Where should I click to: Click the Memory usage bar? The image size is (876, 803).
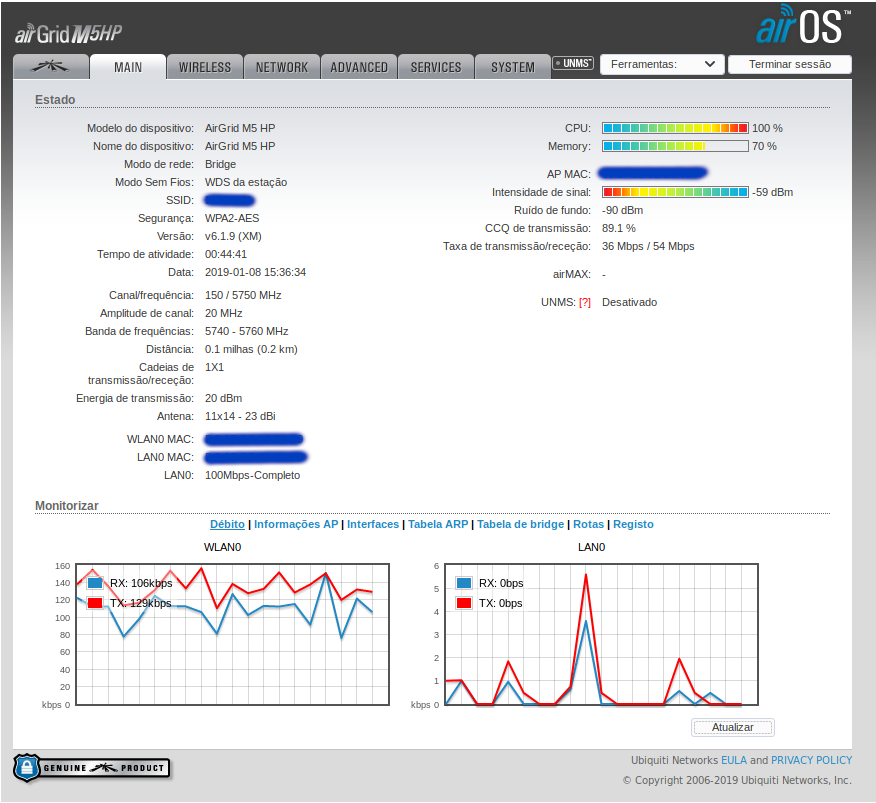coord(675,146)
